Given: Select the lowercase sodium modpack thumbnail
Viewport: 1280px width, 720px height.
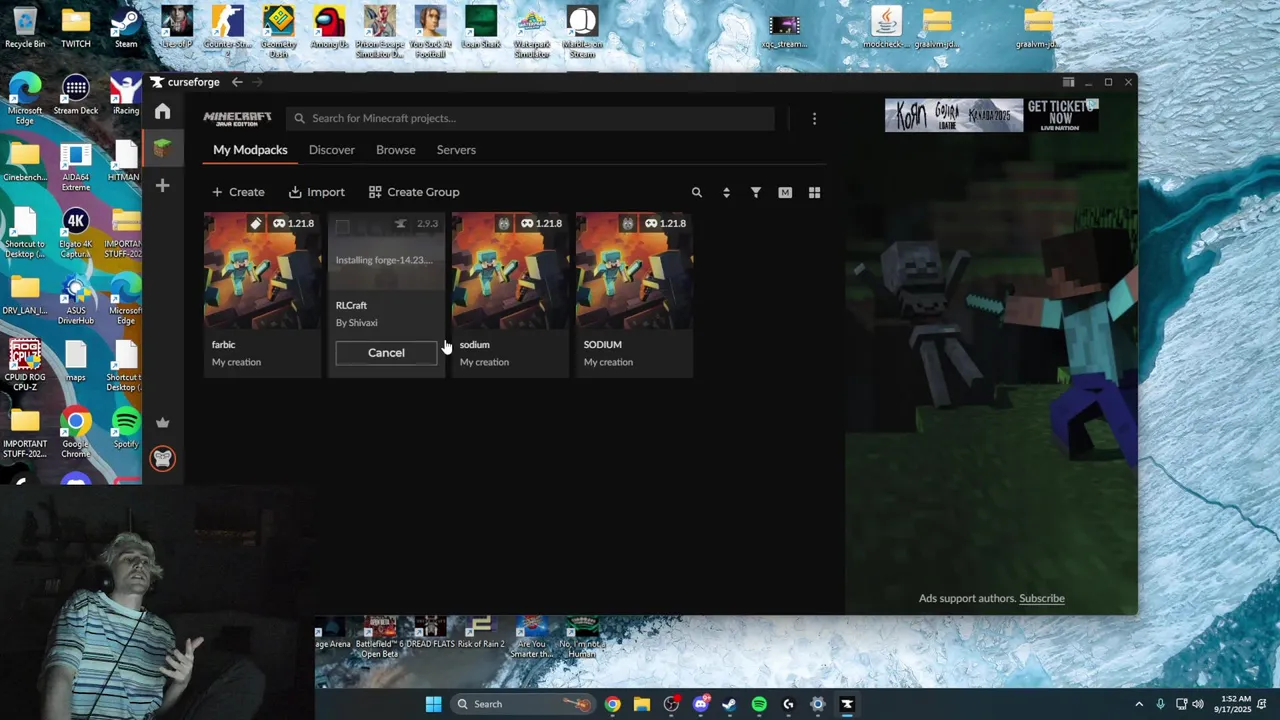Looking at the screenshot, I should (x=509, y=271).
